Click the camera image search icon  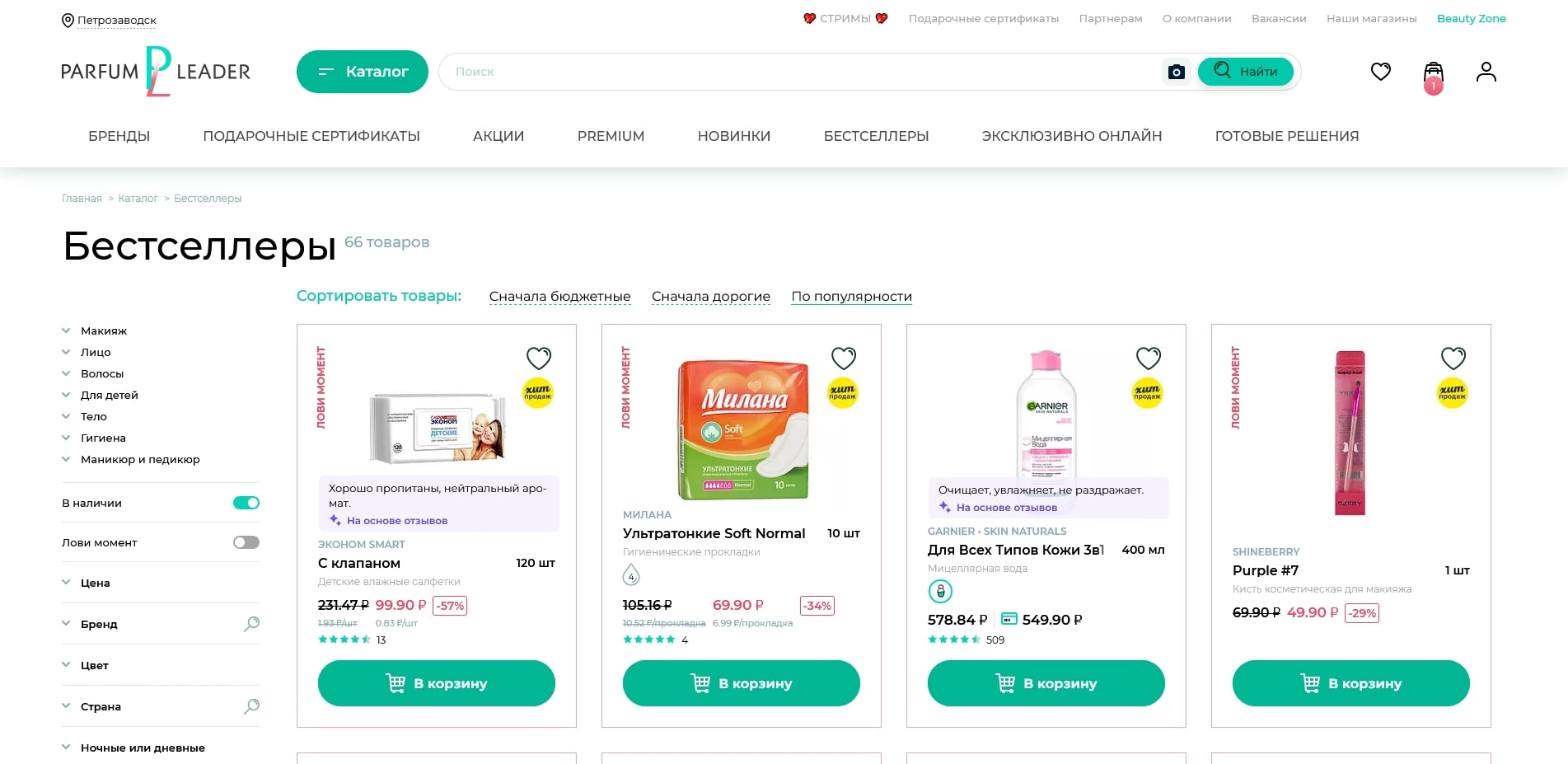coord(1177,72)
